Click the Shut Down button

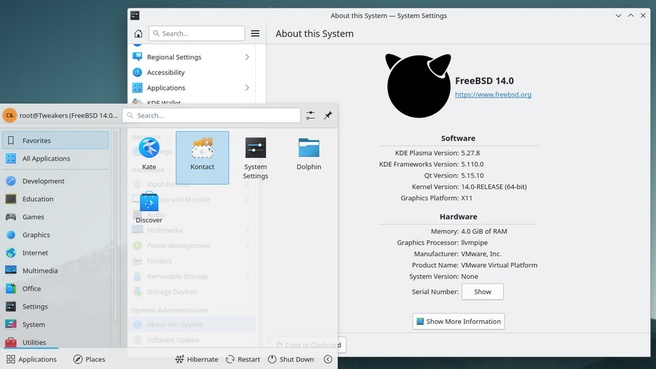click(291, 359)
